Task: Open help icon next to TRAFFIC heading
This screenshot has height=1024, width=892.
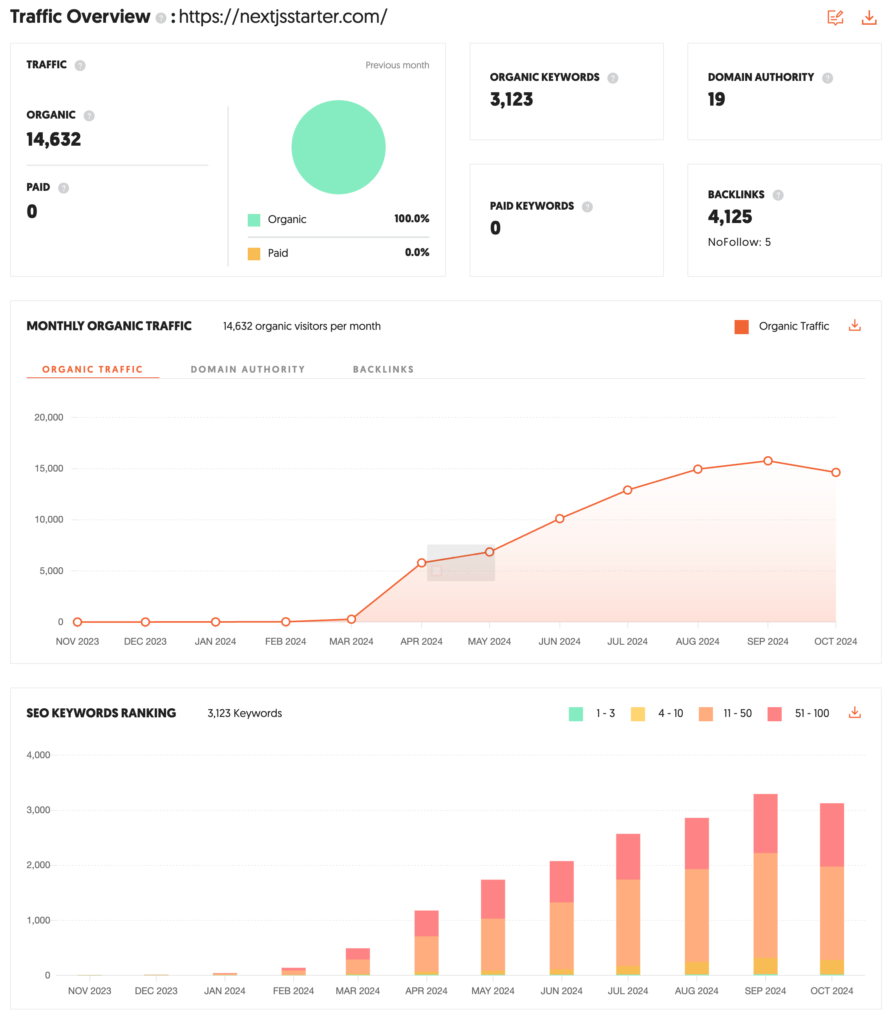Action: [80, 65]
